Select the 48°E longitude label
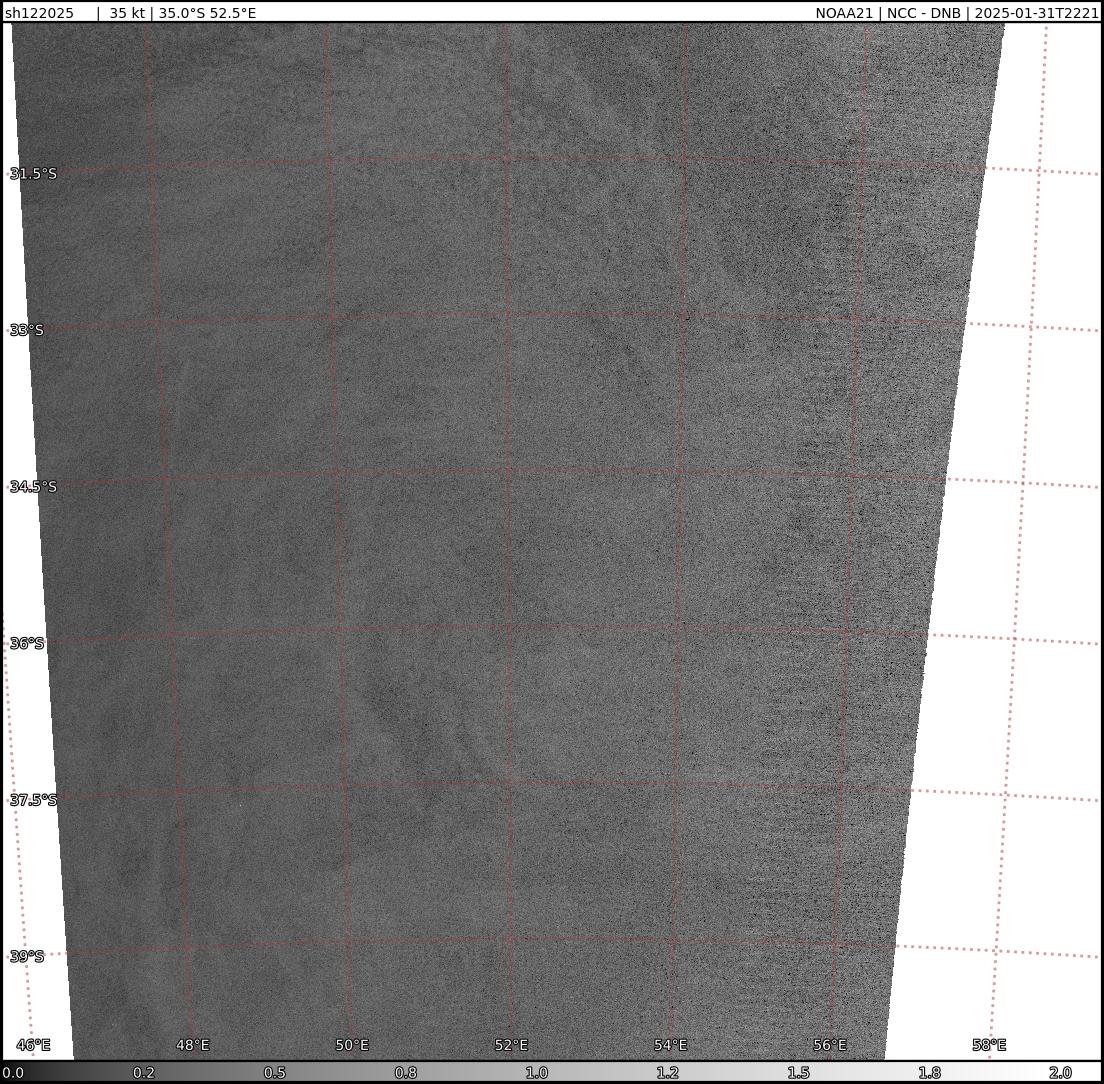The height and width of the screenshot is (1084, 1104). (193, 1045)
